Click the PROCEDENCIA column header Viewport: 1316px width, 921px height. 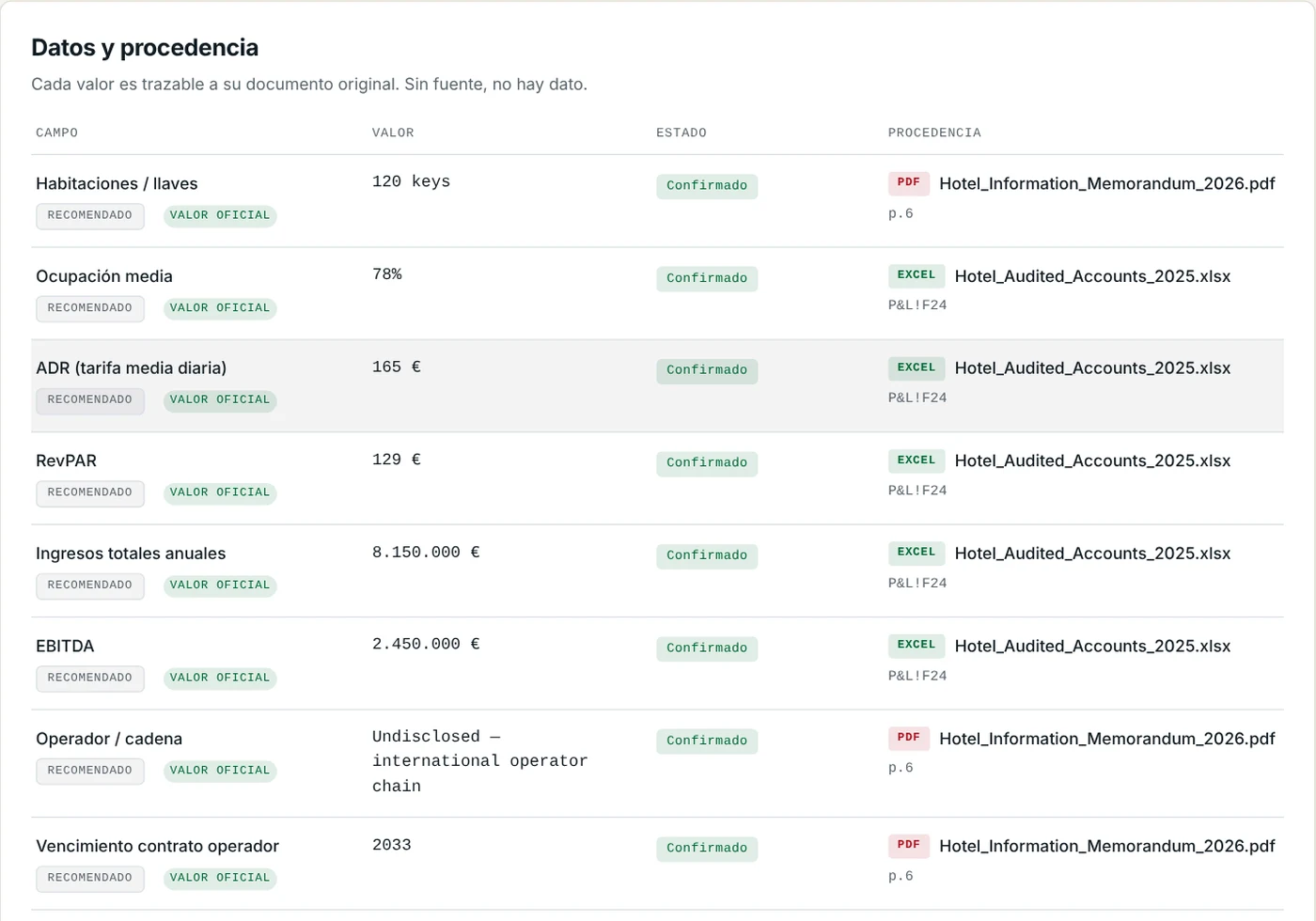pyautogui.click(x=934, y=133)
